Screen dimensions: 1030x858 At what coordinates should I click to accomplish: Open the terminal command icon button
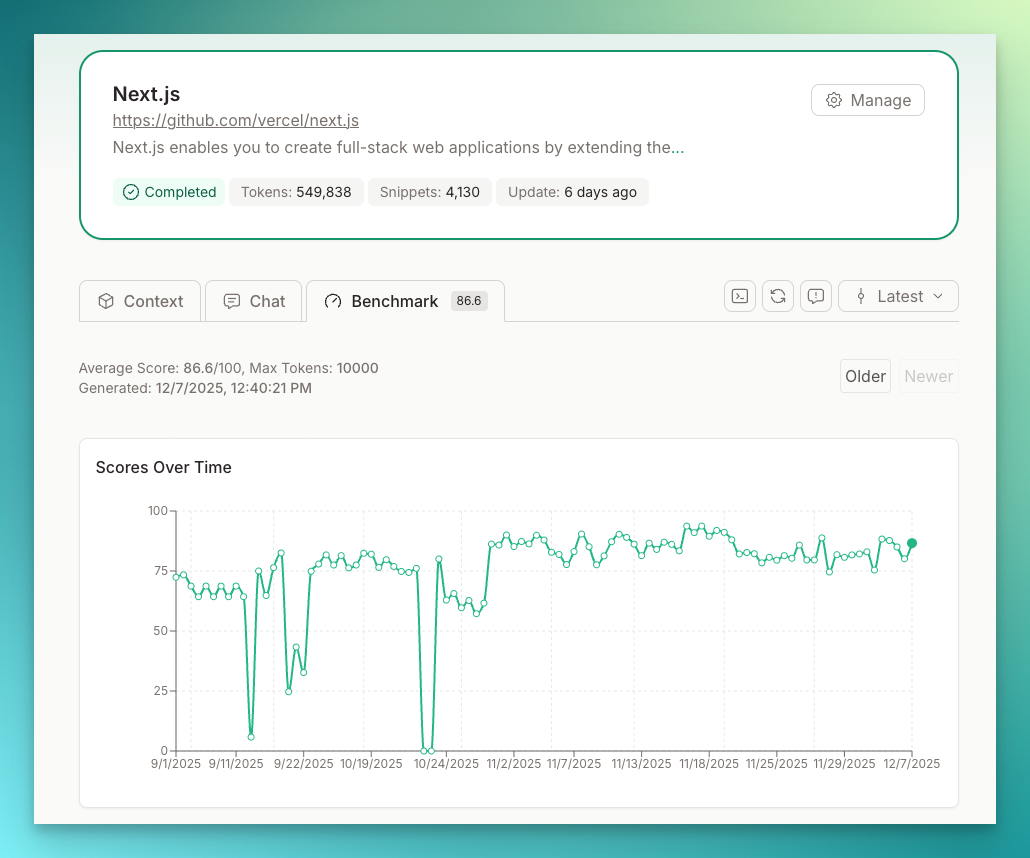(740, 296)
